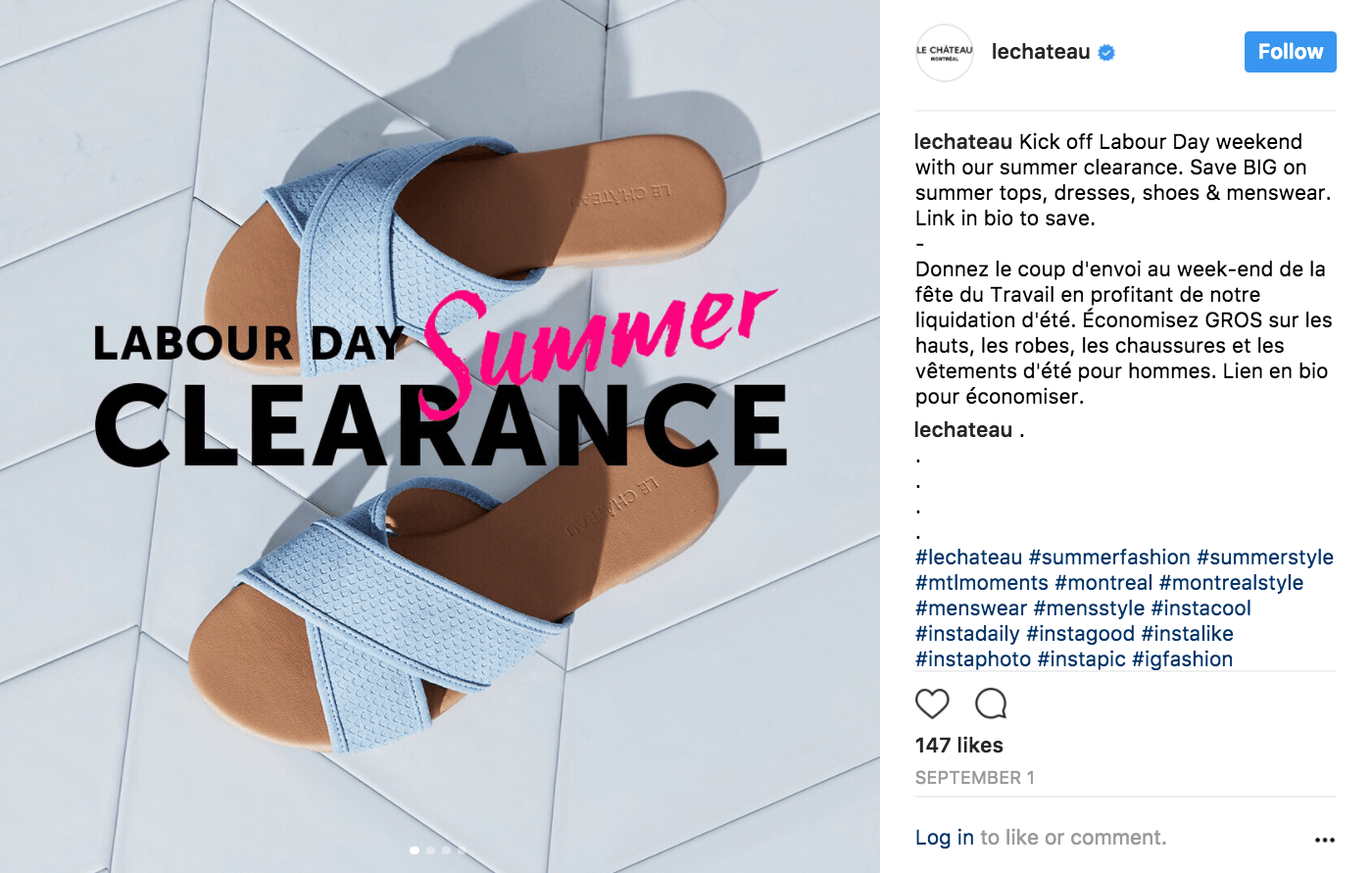This screenshot has height=873, width=1372.
Task: Open the #instacool hashtag
Action: (x=1200, y=608)
